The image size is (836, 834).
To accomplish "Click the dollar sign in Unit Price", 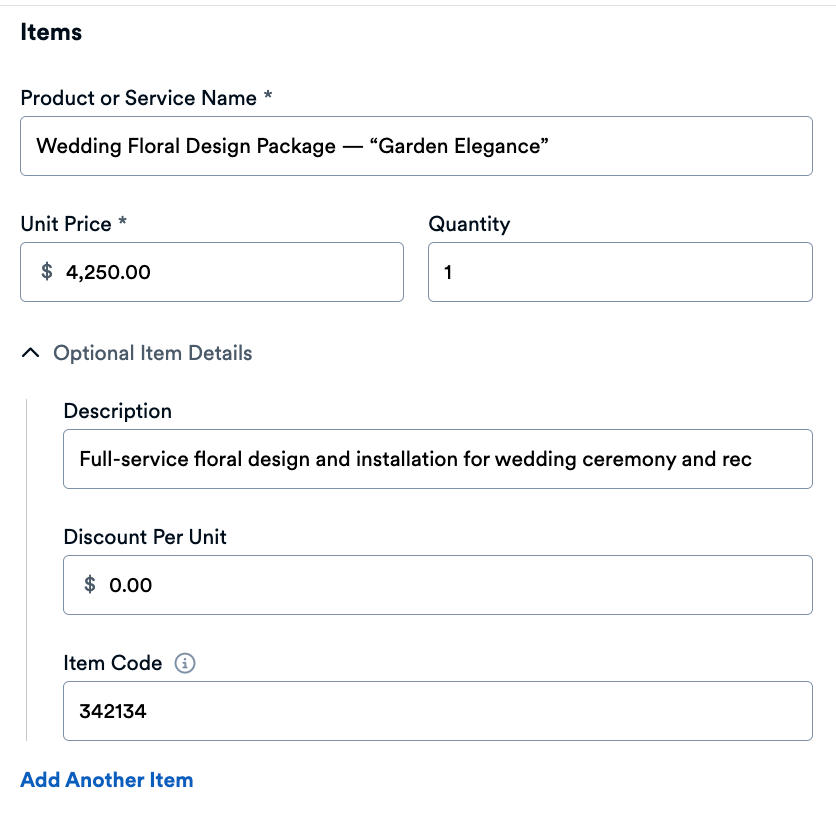I will 47,271.
